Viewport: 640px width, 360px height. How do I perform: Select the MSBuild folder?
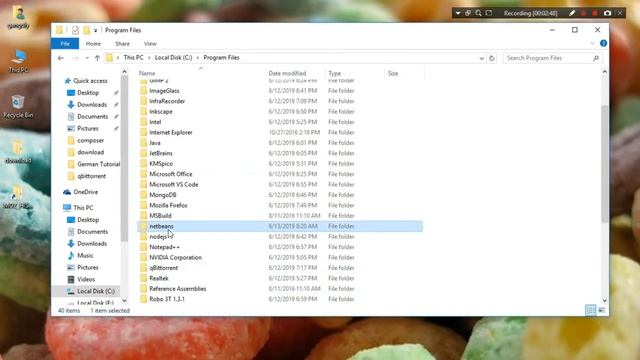click(x=160, y=216)
